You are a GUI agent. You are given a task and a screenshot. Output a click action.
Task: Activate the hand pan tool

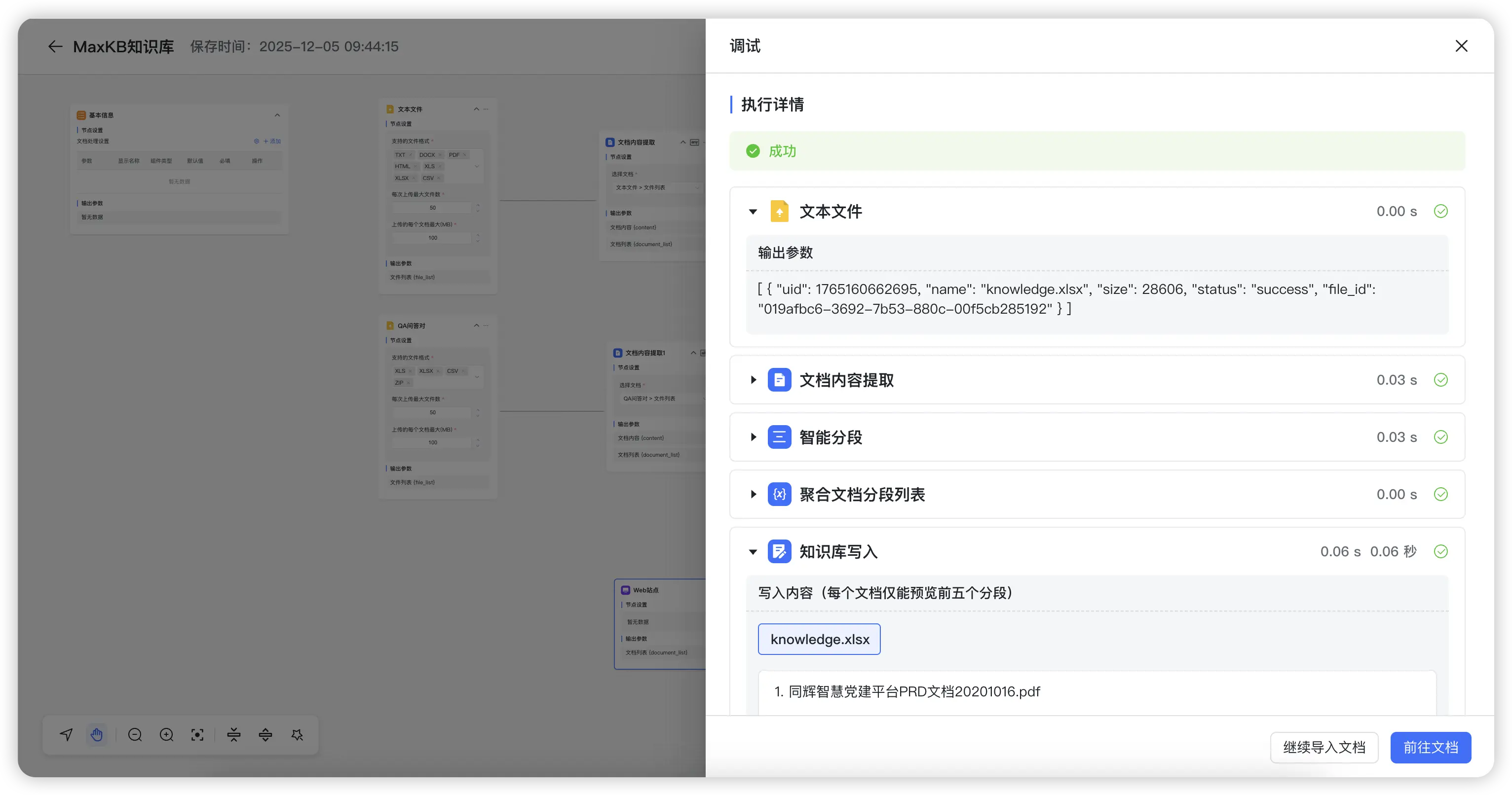click(97, 734)
